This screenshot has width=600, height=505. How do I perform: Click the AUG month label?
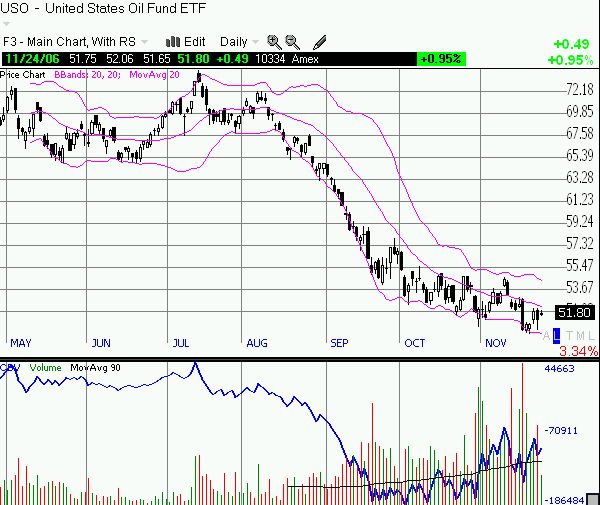257,343
